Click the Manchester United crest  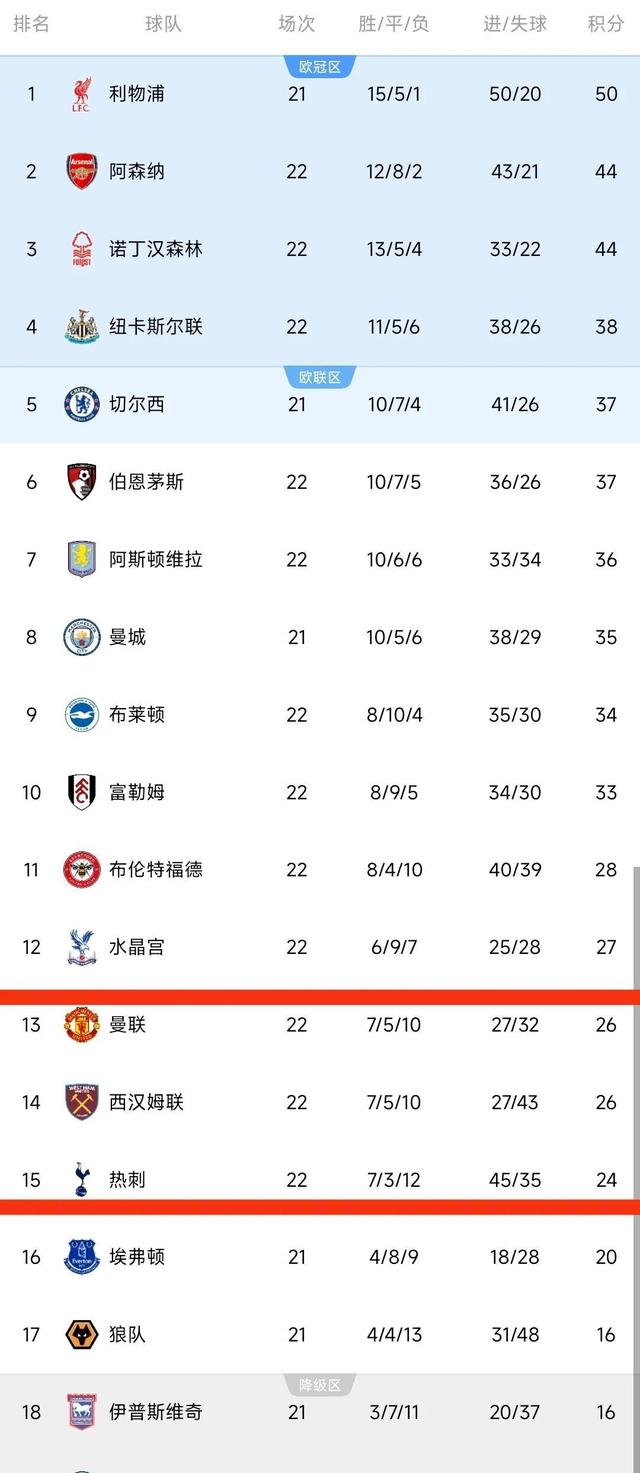[82, 1024]
